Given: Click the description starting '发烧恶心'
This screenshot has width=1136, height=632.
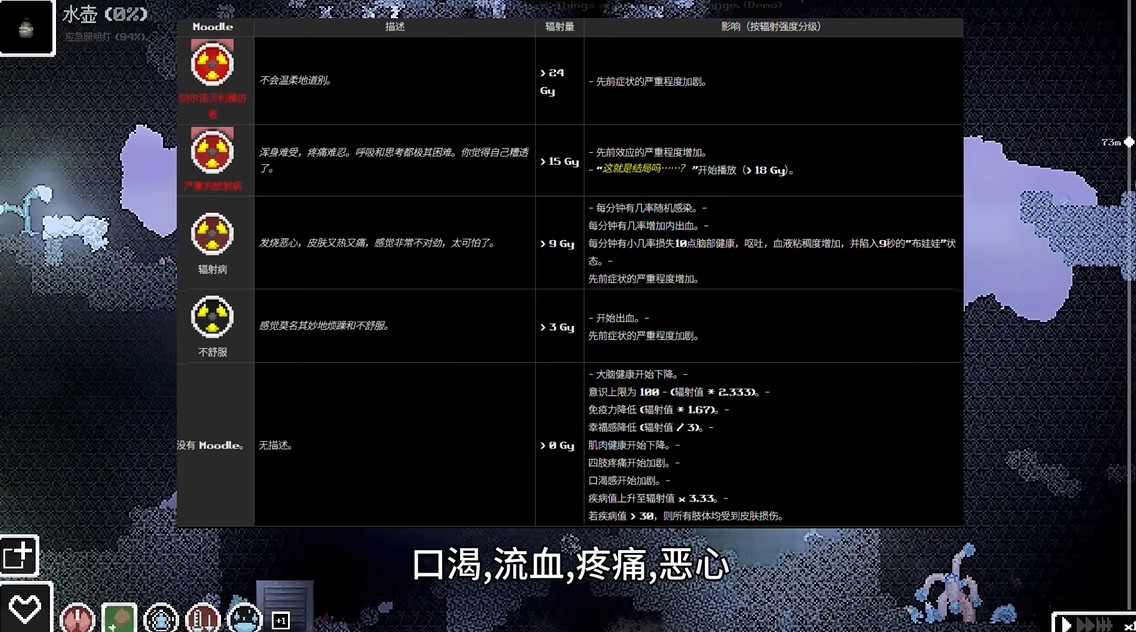Looking at the screenshot, I should pyautogui.click(x=377, y=243).
